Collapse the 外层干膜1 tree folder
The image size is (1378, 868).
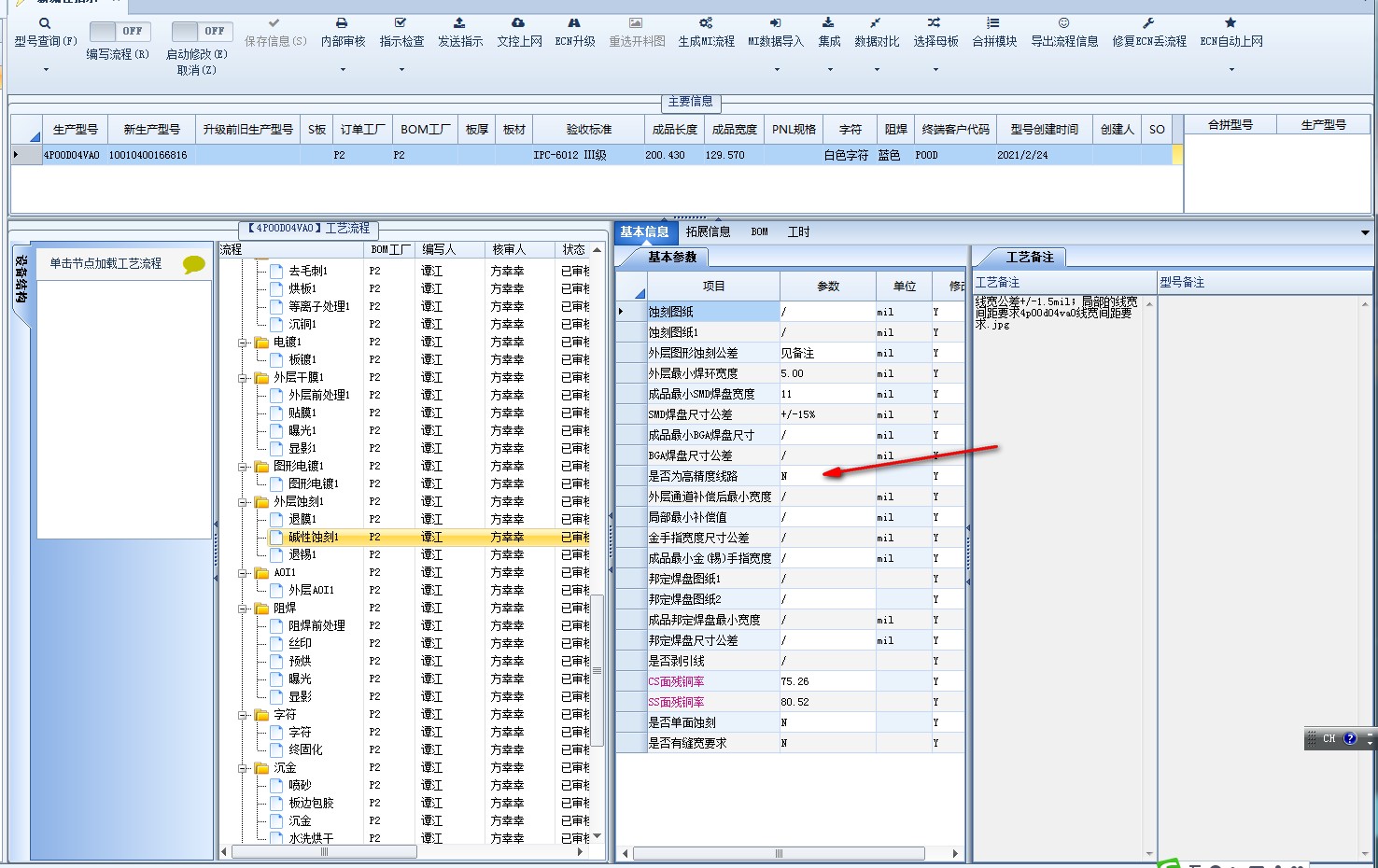[243, 378]
